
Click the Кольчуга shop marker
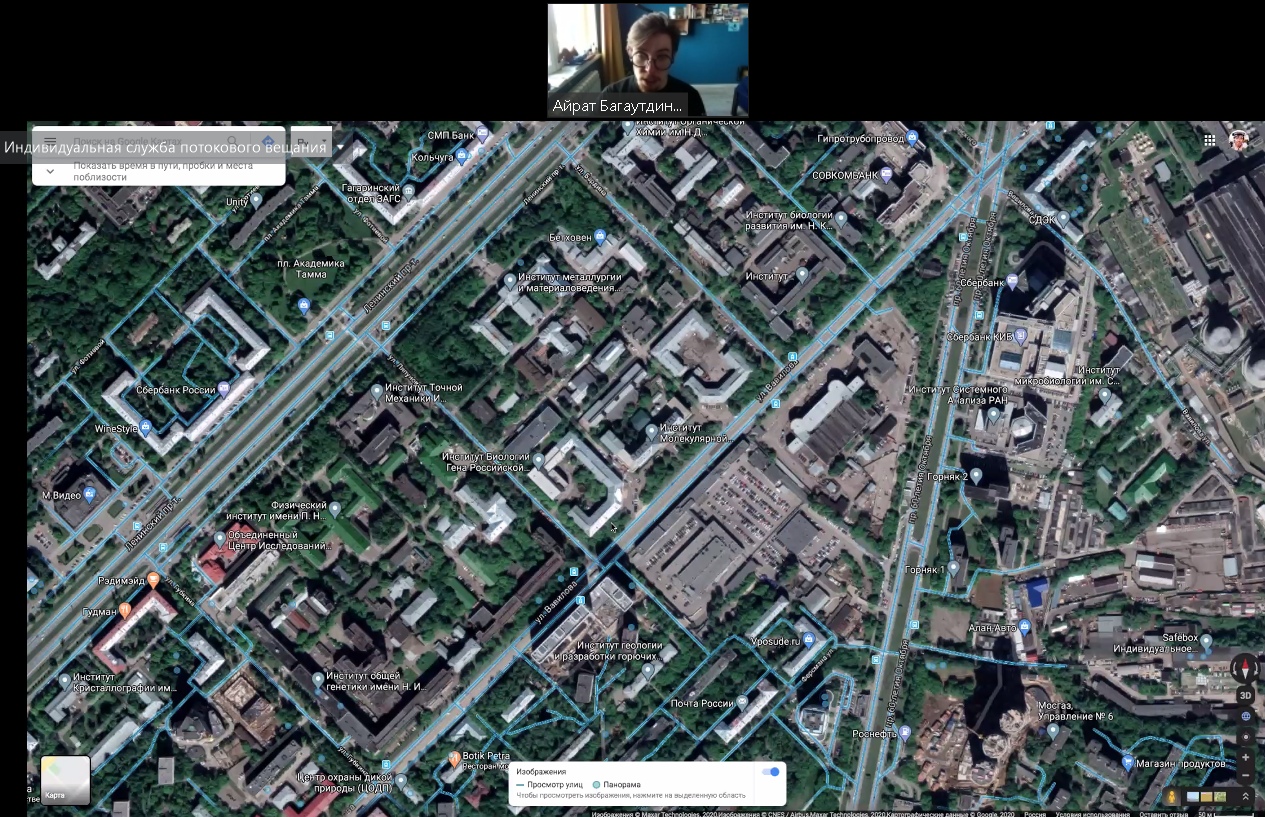(x=462, y=157)
